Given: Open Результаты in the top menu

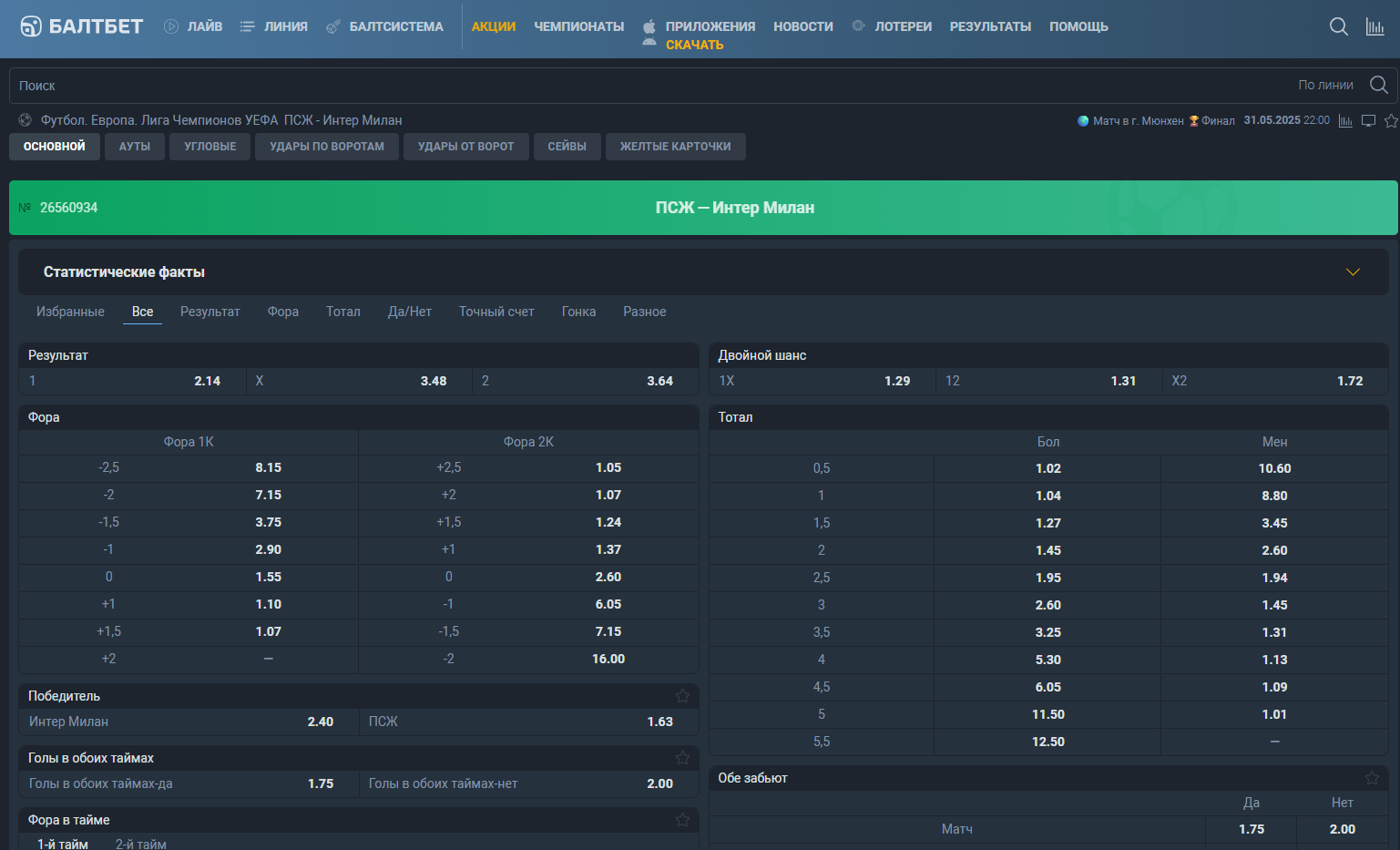Looking at the screenshot, I should (x=990, y=26).
